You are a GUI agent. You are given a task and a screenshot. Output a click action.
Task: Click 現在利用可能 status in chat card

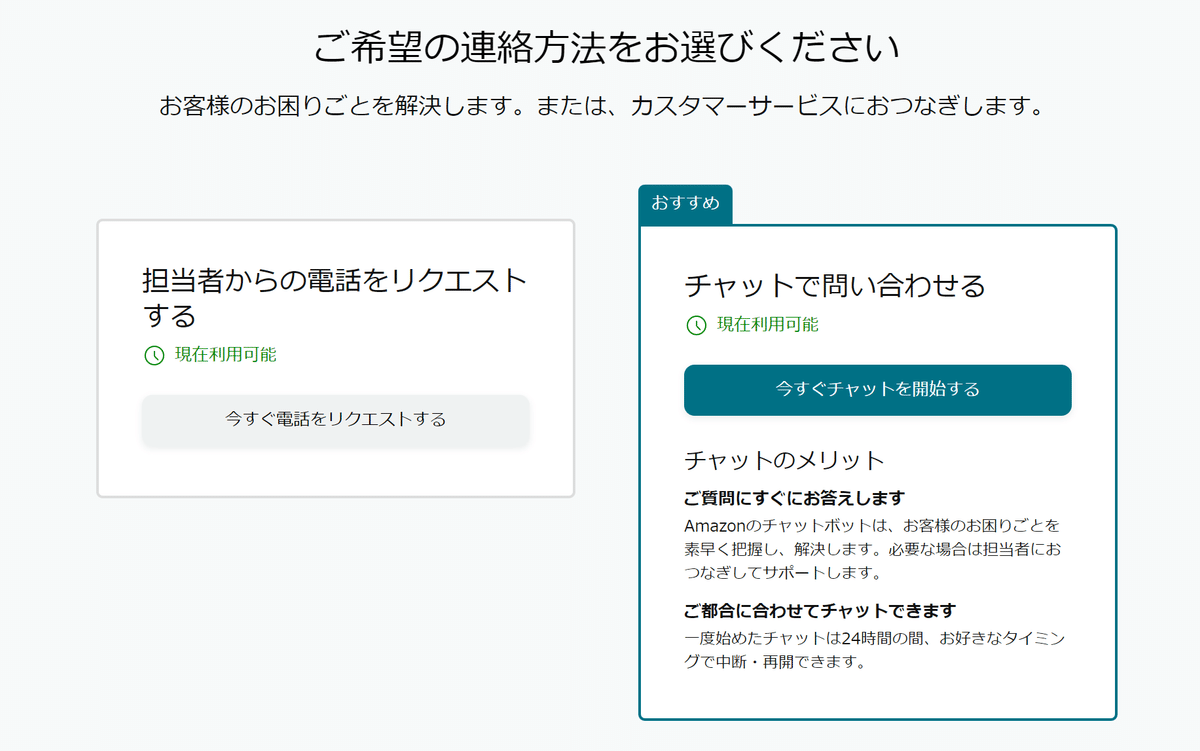tap(768, 325)
